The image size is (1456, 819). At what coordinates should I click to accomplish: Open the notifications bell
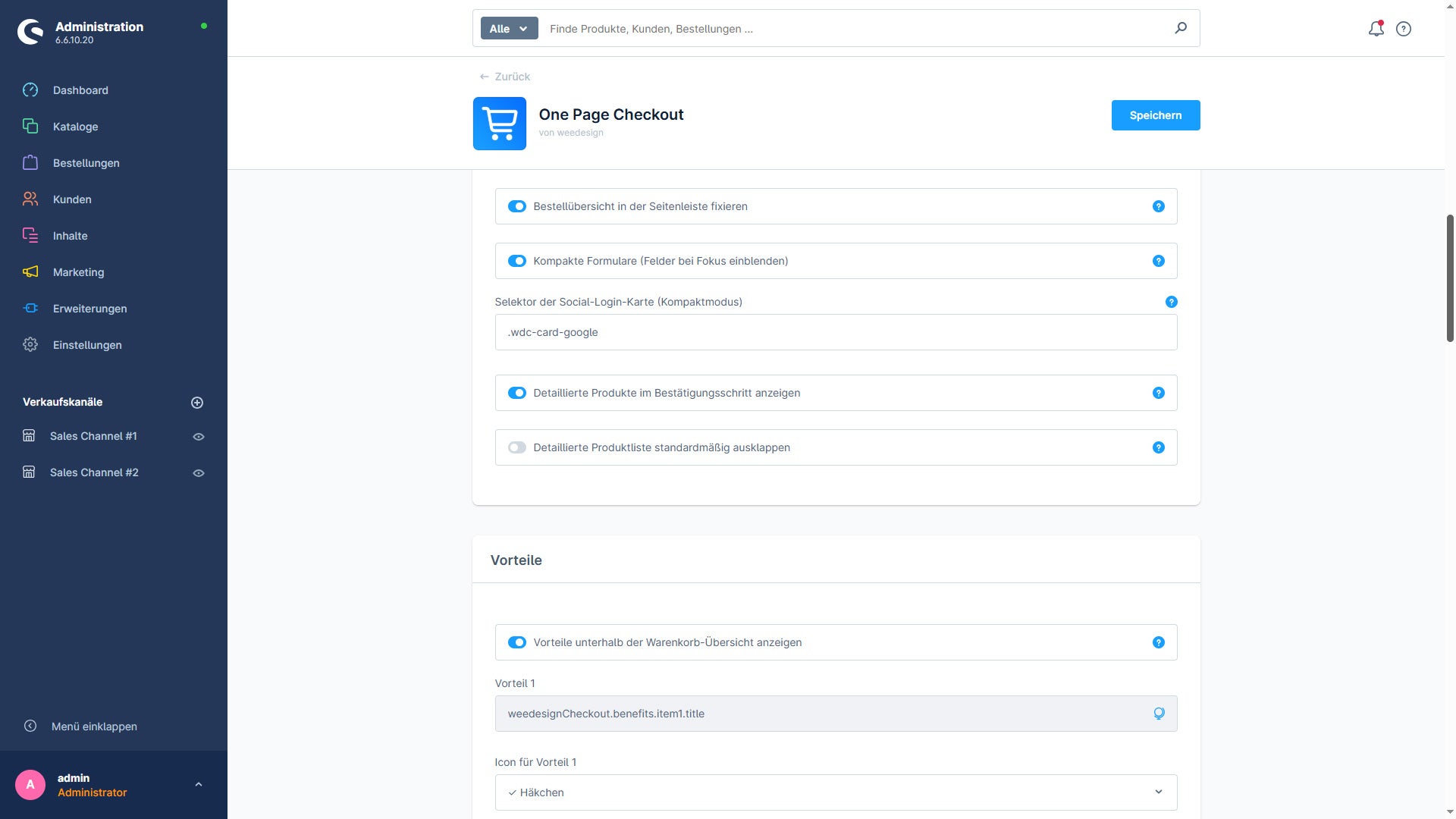1376,29
